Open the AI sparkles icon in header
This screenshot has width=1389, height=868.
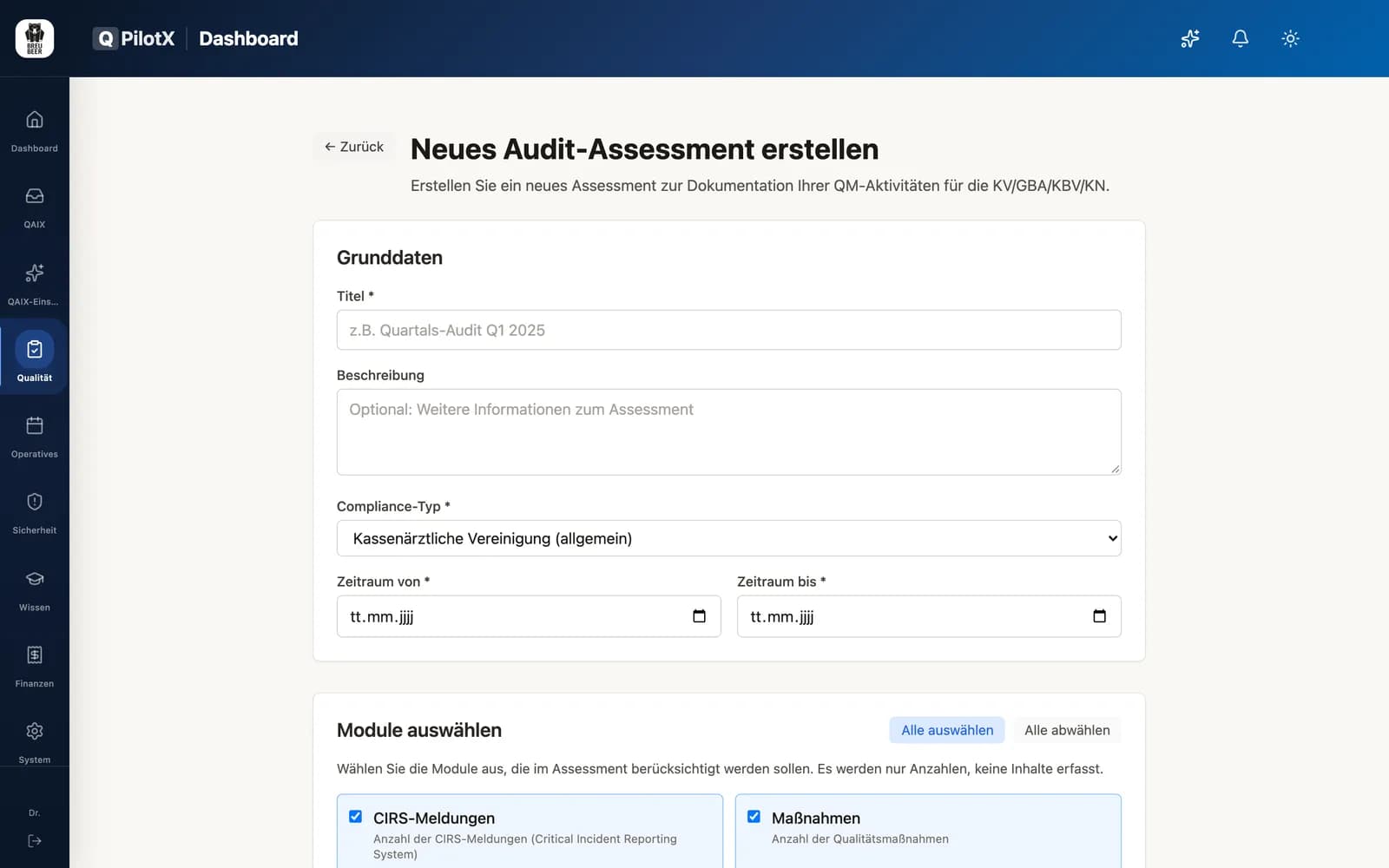(1190, 38)
